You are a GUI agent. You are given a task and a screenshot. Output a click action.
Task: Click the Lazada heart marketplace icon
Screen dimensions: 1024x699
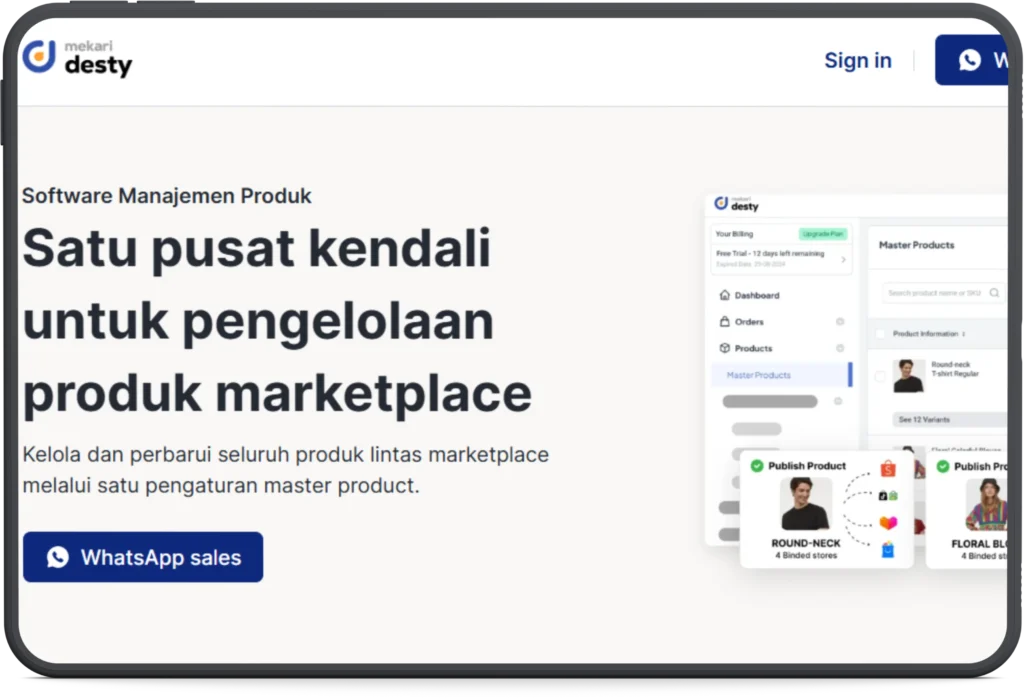888,523
